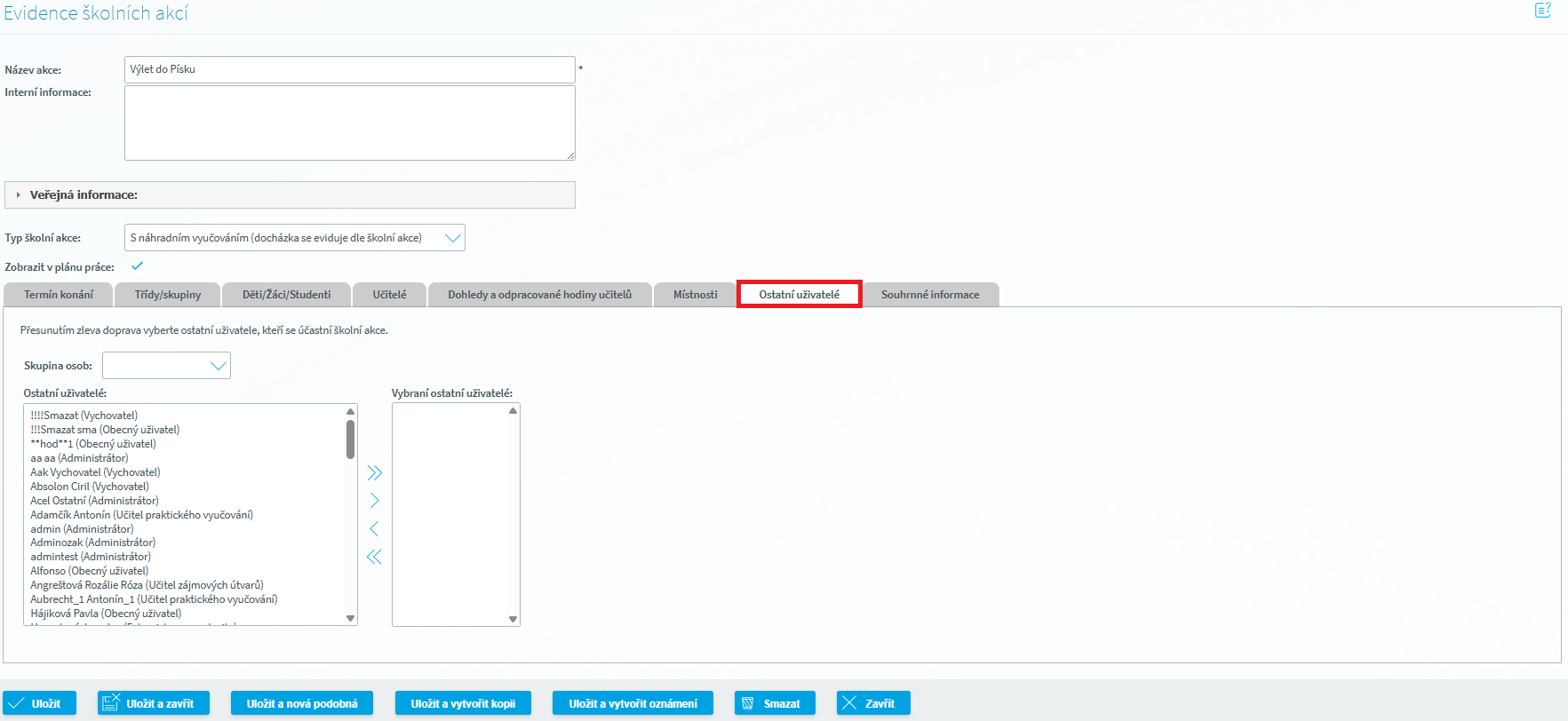
Task: Click the help icon in top-right corner
Action: point(1542,11)
